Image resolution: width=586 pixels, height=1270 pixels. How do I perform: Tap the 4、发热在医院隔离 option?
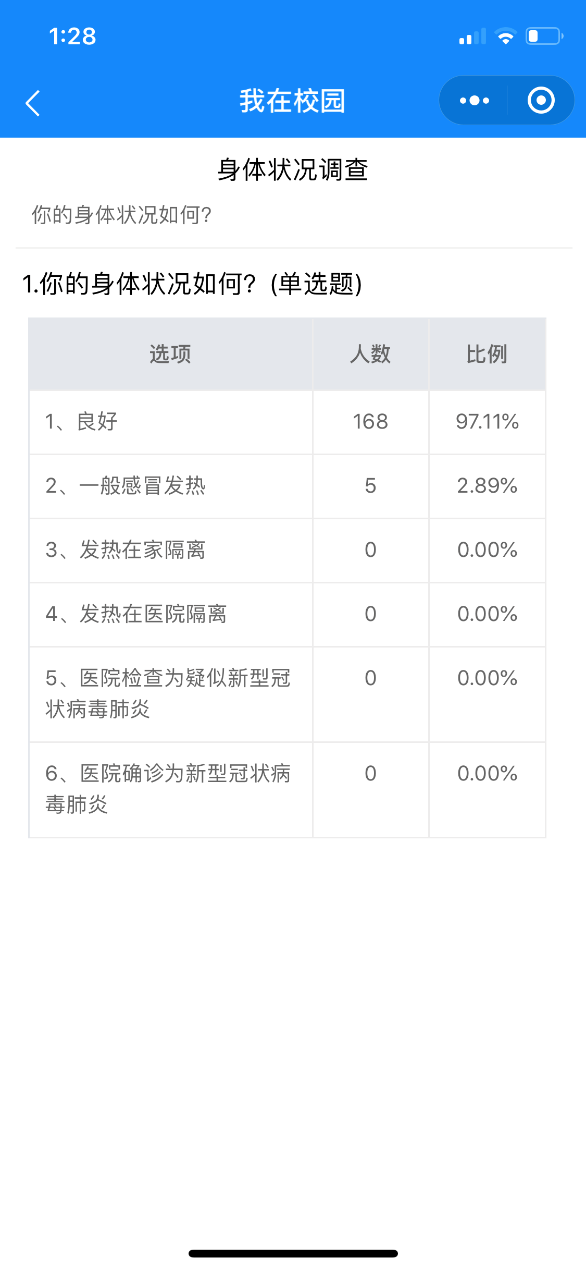pyautogui.click(x=136, y=614)
